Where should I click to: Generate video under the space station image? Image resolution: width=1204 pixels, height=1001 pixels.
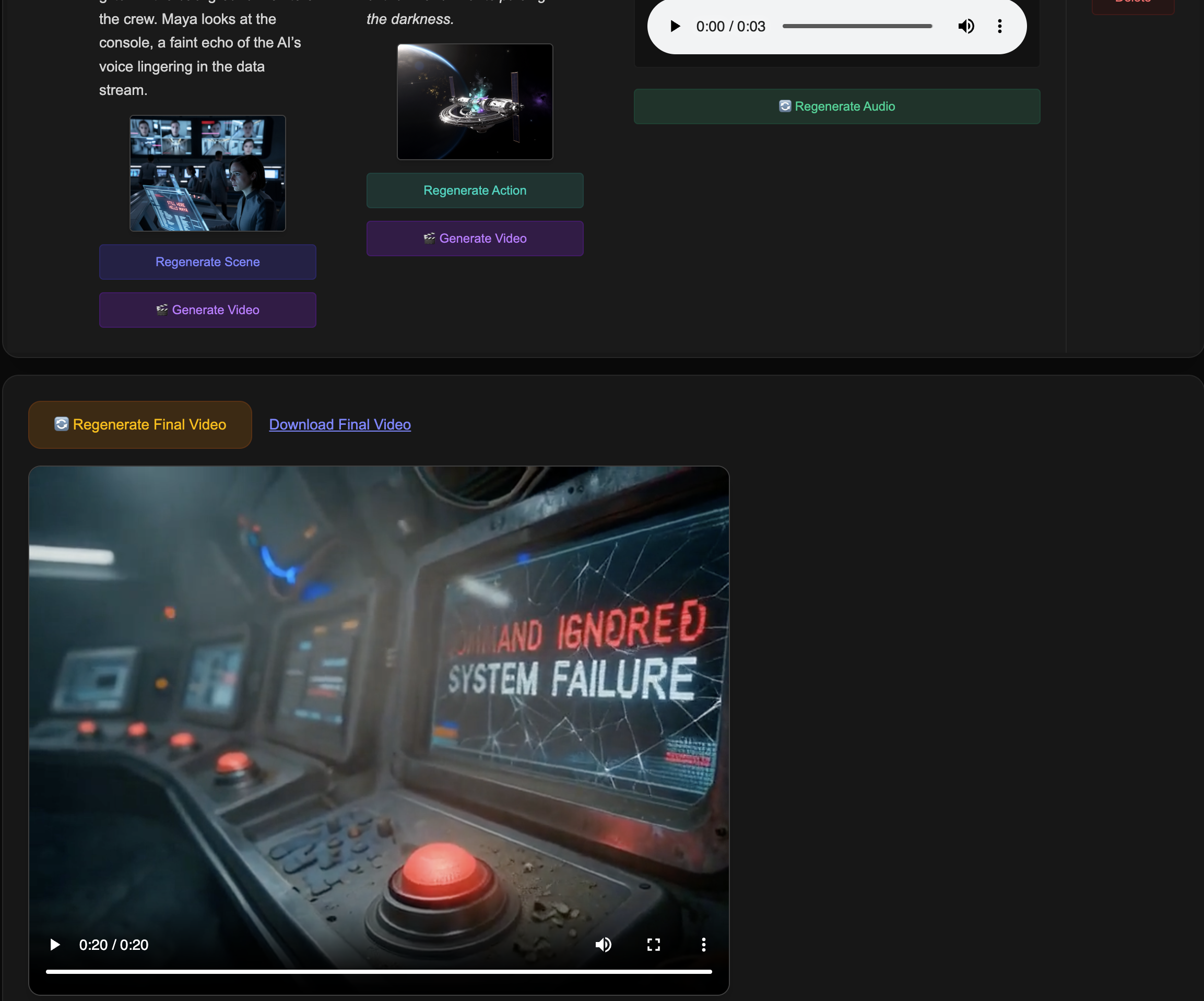click(475, 239)
